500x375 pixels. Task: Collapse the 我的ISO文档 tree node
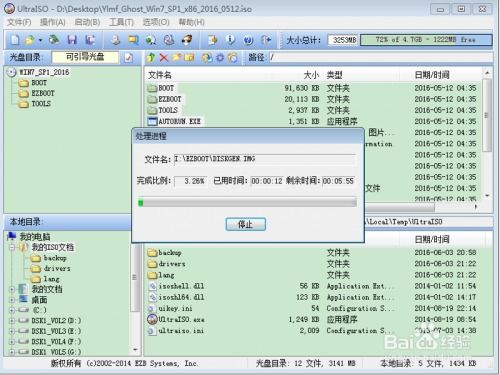click(x=12, y=247)
